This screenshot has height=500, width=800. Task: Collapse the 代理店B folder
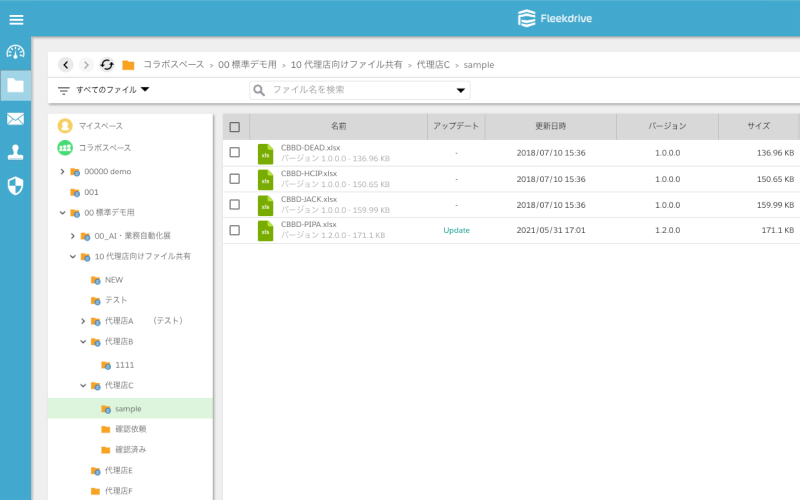83,342
